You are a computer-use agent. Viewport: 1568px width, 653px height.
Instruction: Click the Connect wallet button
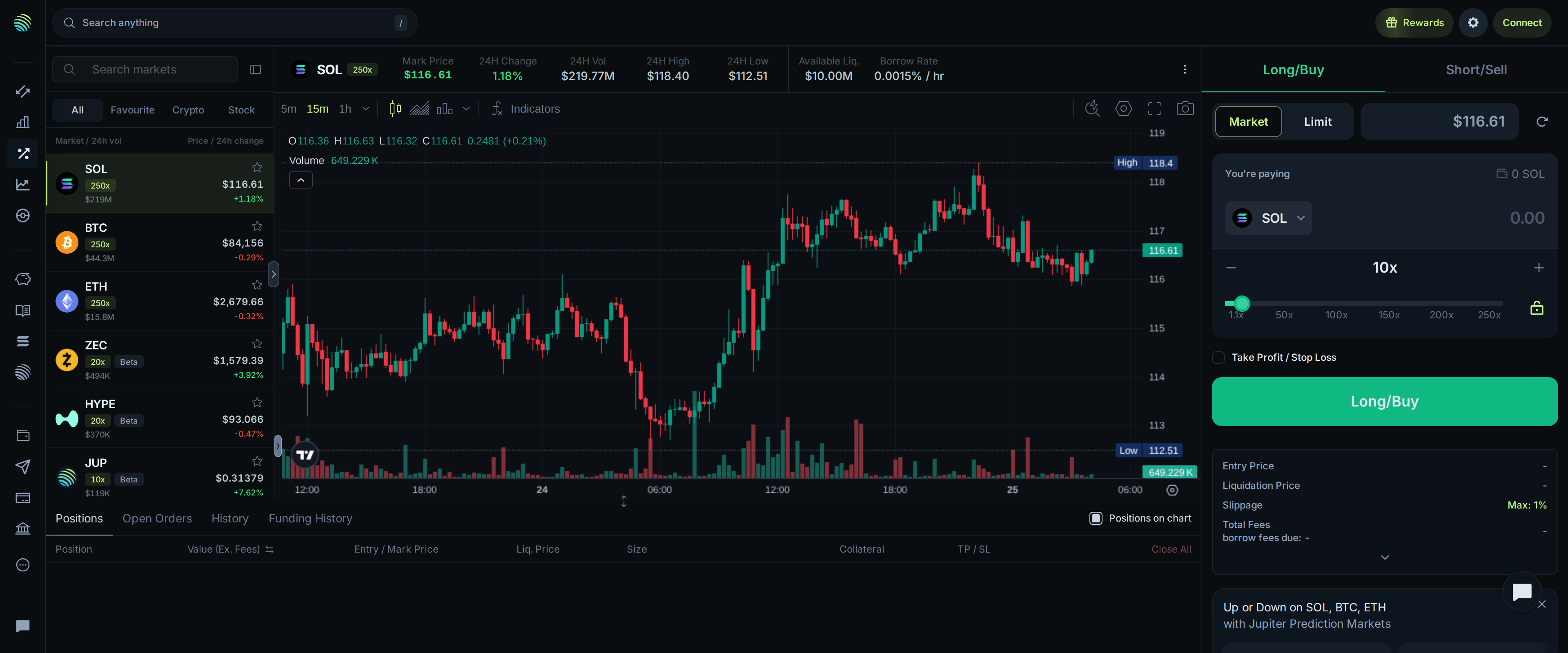point(1522,22)
